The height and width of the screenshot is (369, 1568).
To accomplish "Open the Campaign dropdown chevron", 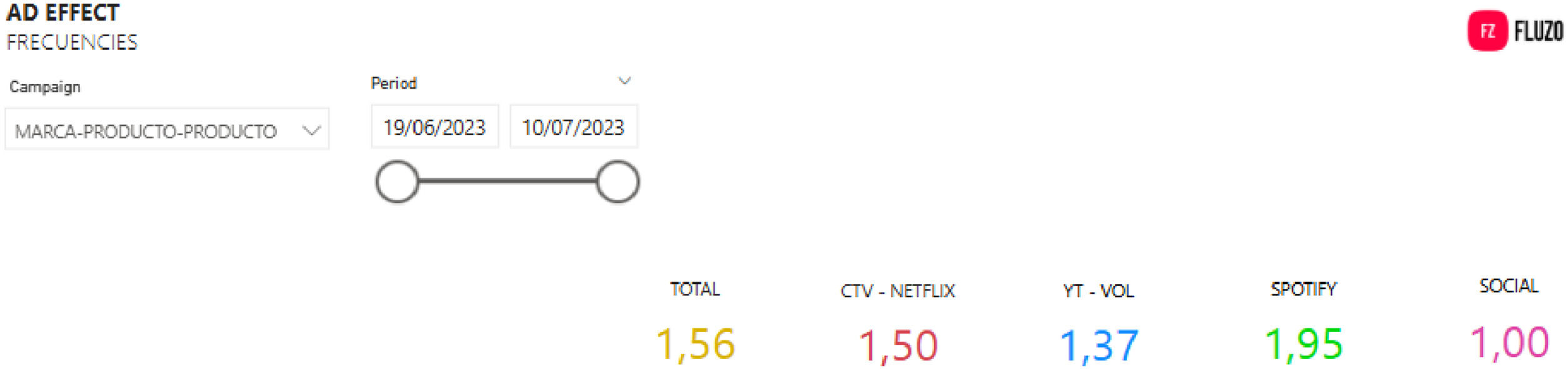I will click(311, 130).
